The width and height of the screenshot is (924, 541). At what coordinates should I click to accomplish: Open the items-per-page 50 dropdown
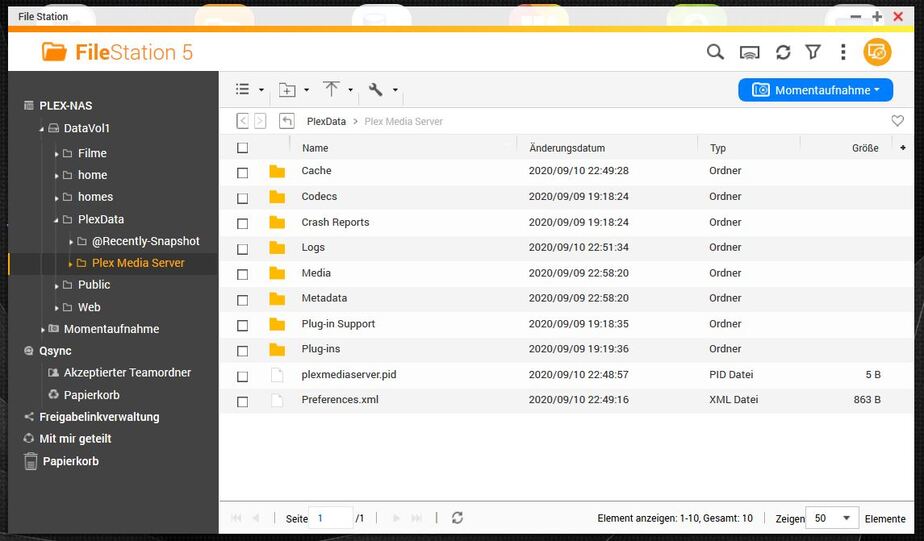[831, 518]
